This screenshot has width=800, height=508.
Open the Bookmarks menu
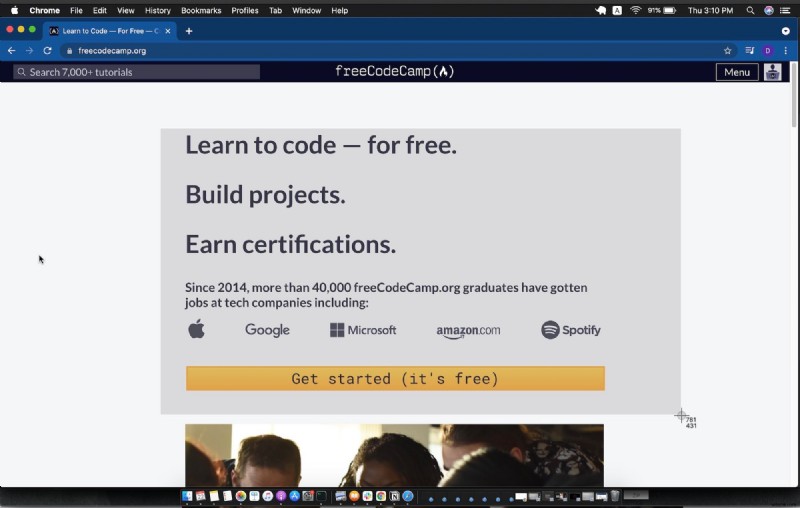(x=201, y=10)
